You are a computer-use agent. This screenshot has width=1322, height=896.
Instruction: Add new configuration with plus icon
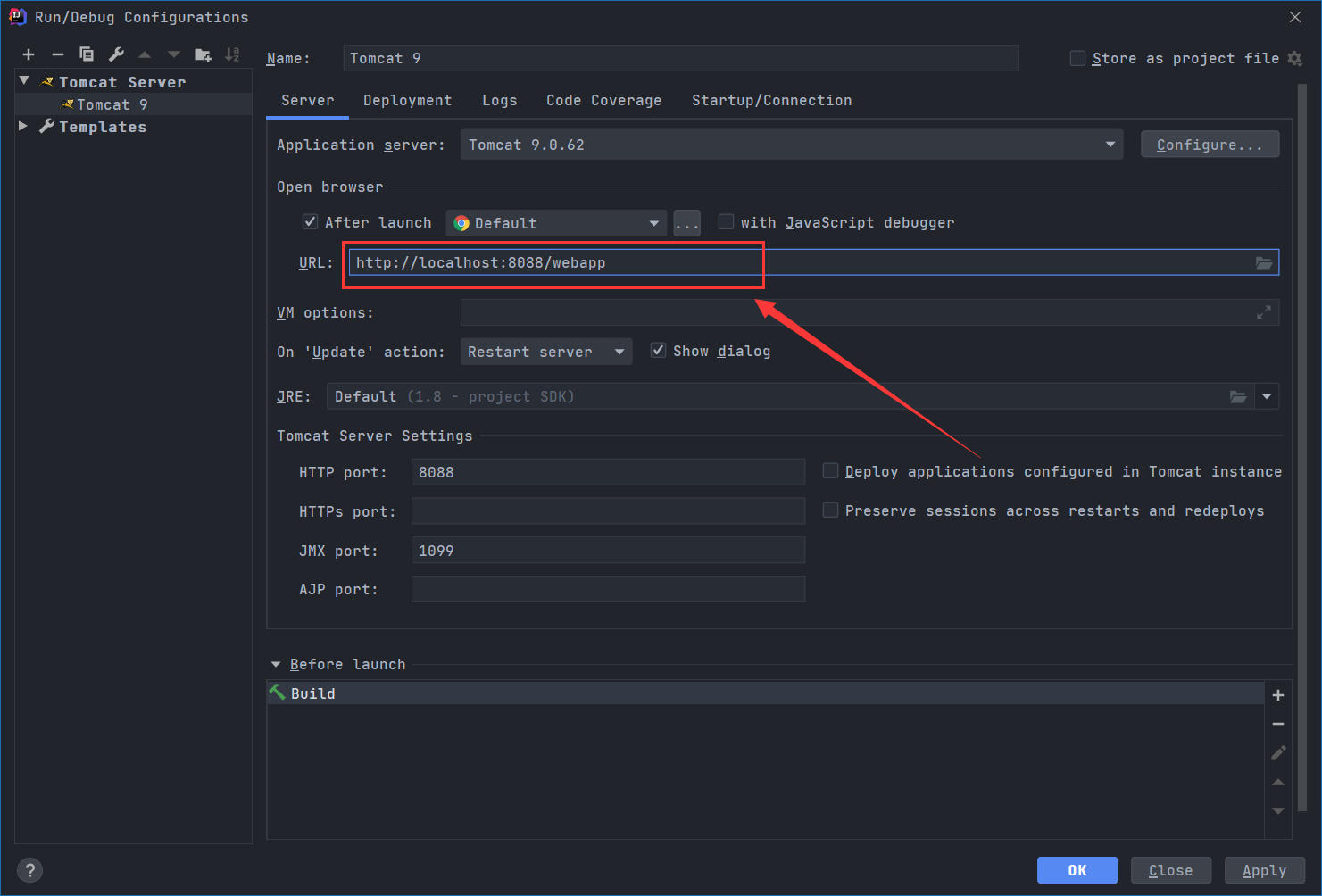pos(29,54)
